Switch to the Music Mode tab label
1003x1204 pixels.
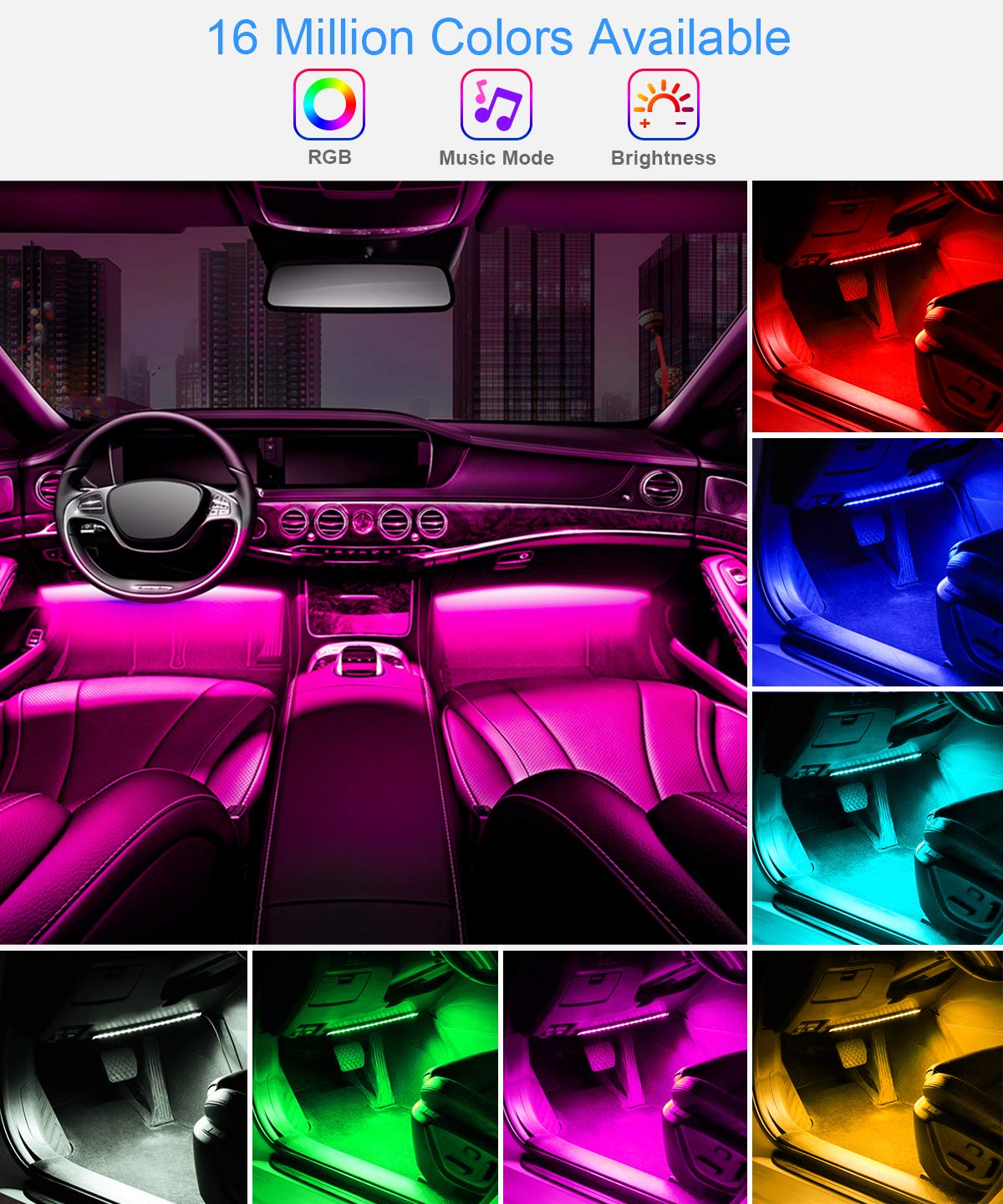point(495,157)
